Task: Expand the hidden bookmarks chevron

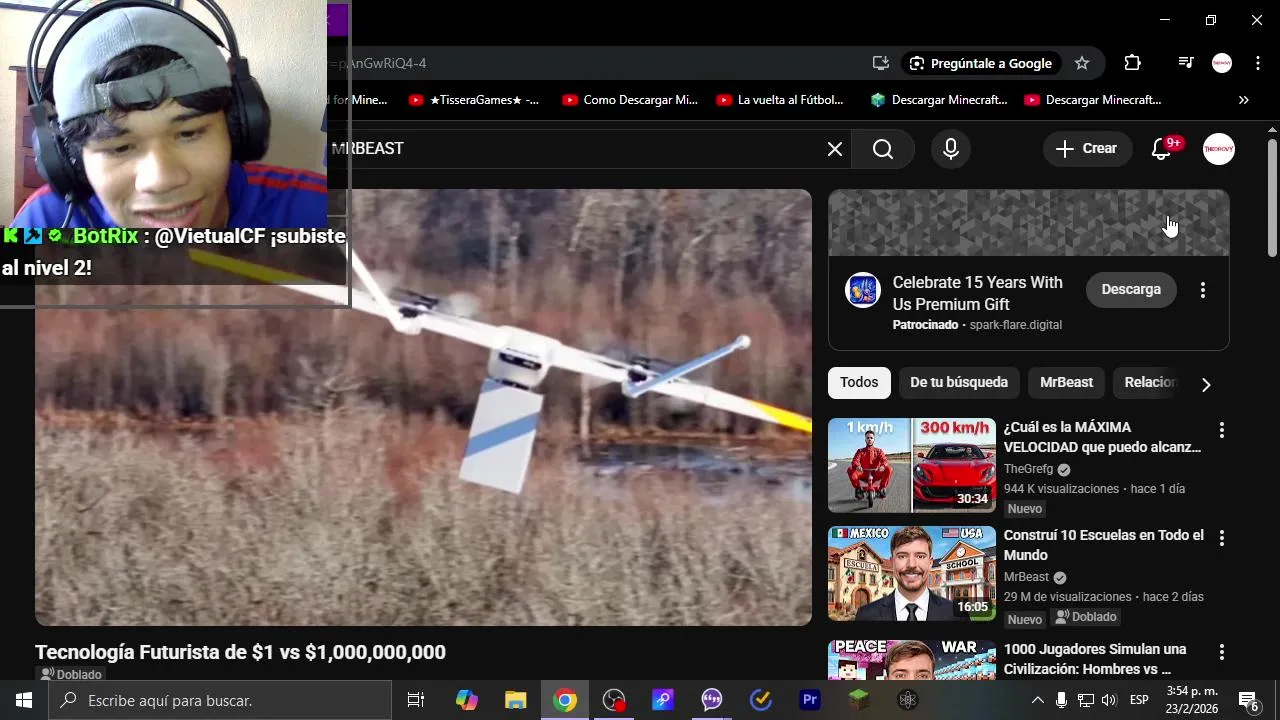Action: (x=1244, y=100)
